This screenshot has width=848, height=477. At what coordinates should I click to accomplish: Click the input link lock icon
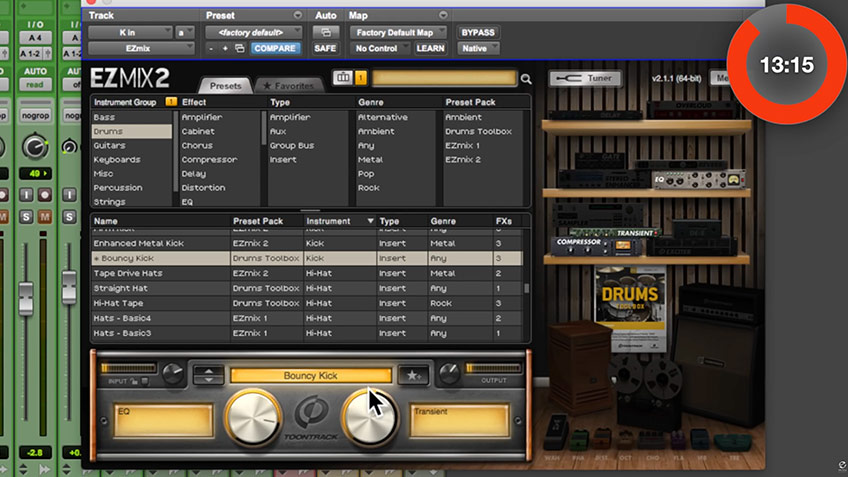coord(134,381)
